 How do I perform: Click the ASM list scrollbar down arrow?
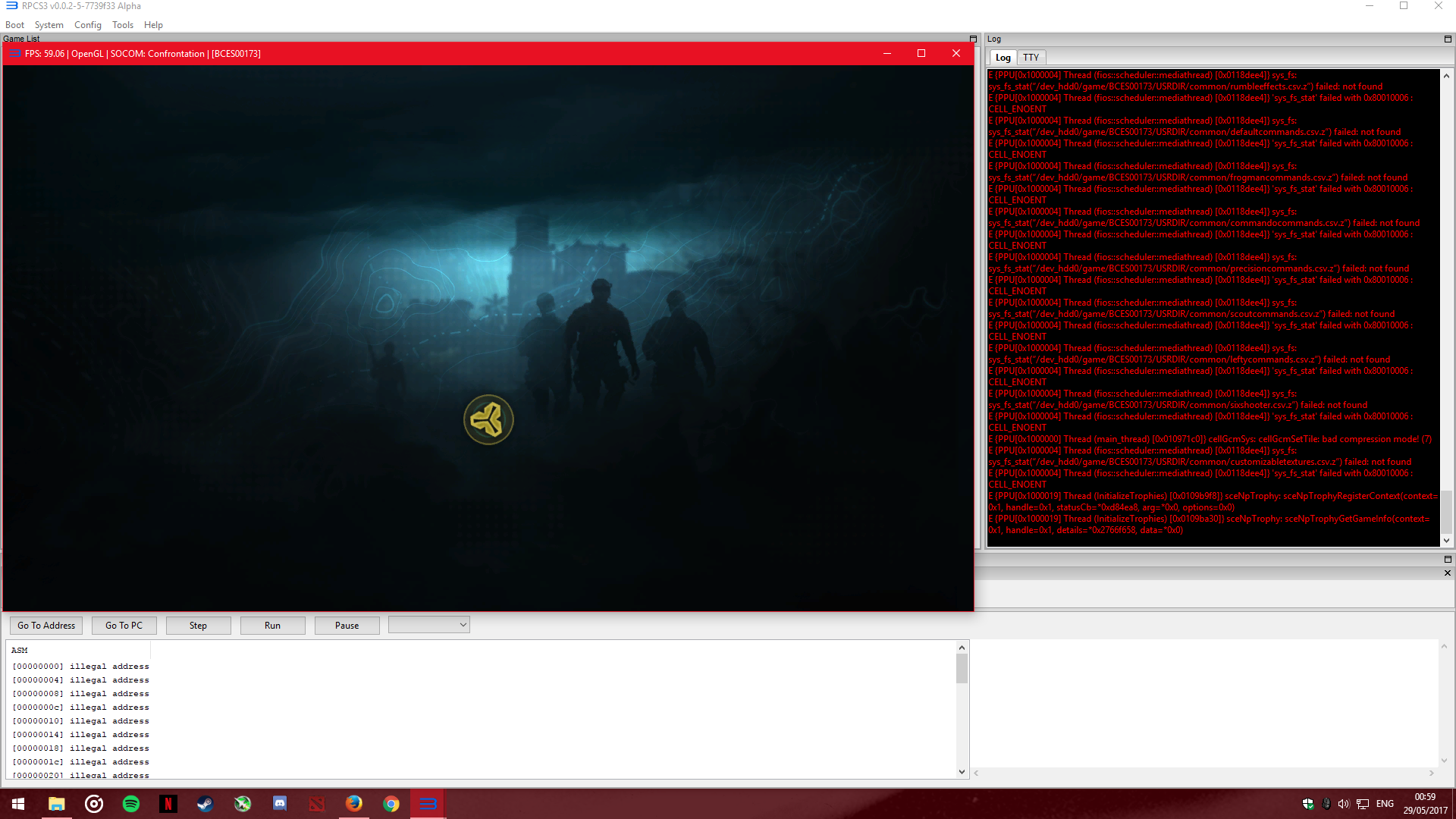(x=962, y=772)
